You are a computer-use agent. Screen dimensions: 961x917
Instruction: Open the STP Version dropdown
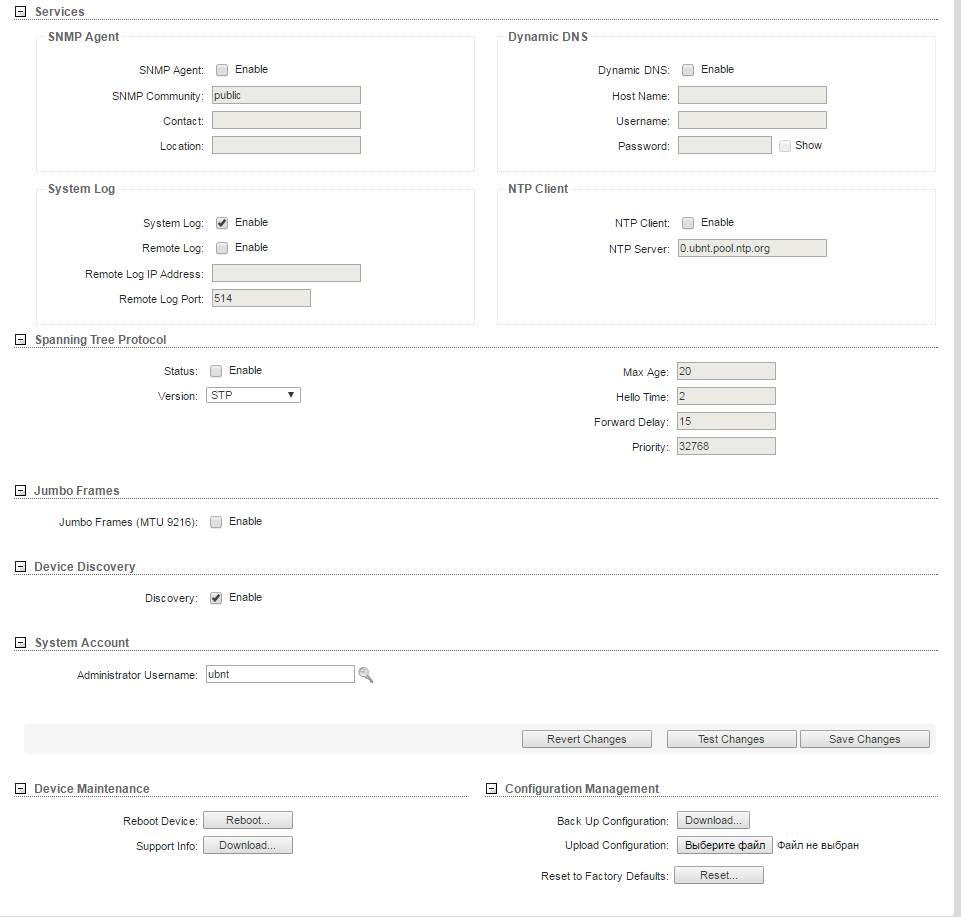click(x=253, y=396)
